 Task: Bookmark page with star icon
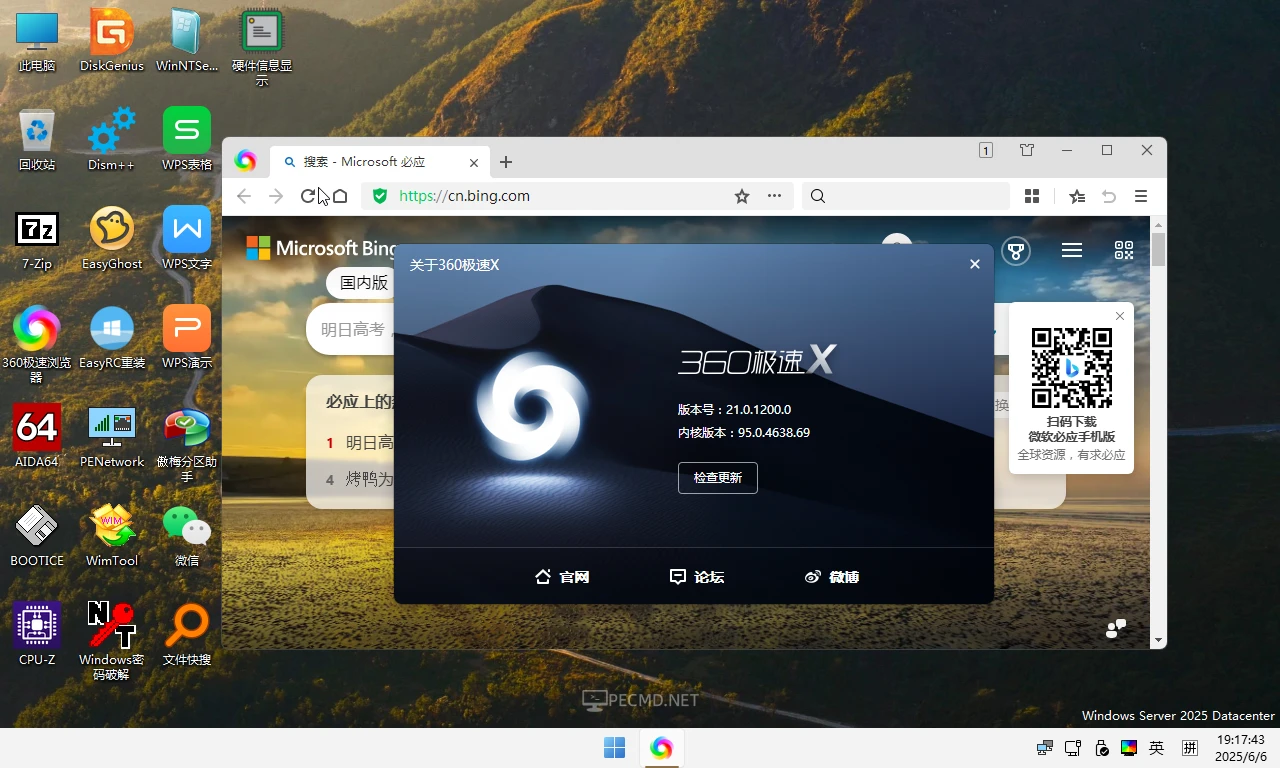pyautogui.click(x=742, y=196)
